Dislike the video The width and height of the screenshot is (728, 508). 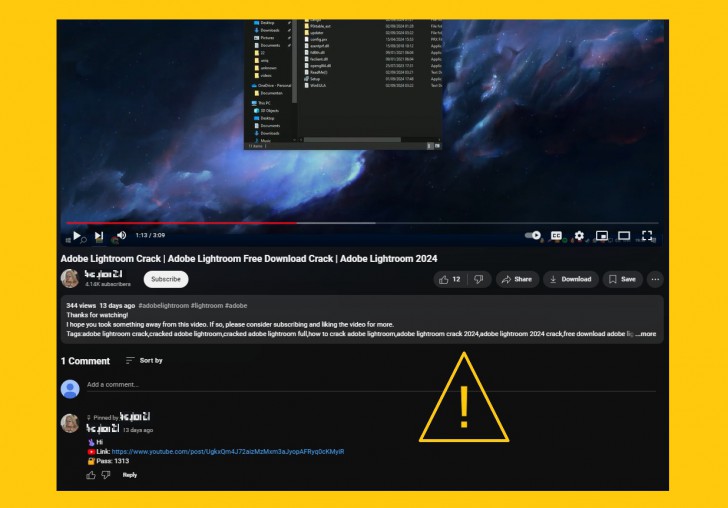click(x=479, y=280)
